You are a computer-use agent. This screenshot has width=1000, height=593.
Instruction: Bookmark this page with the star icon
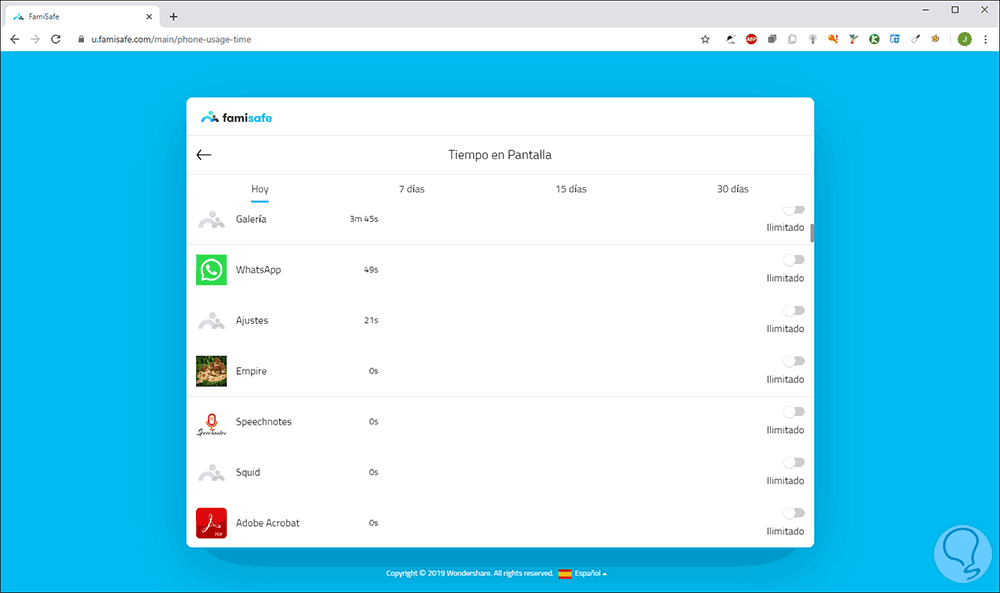point(705,39)
